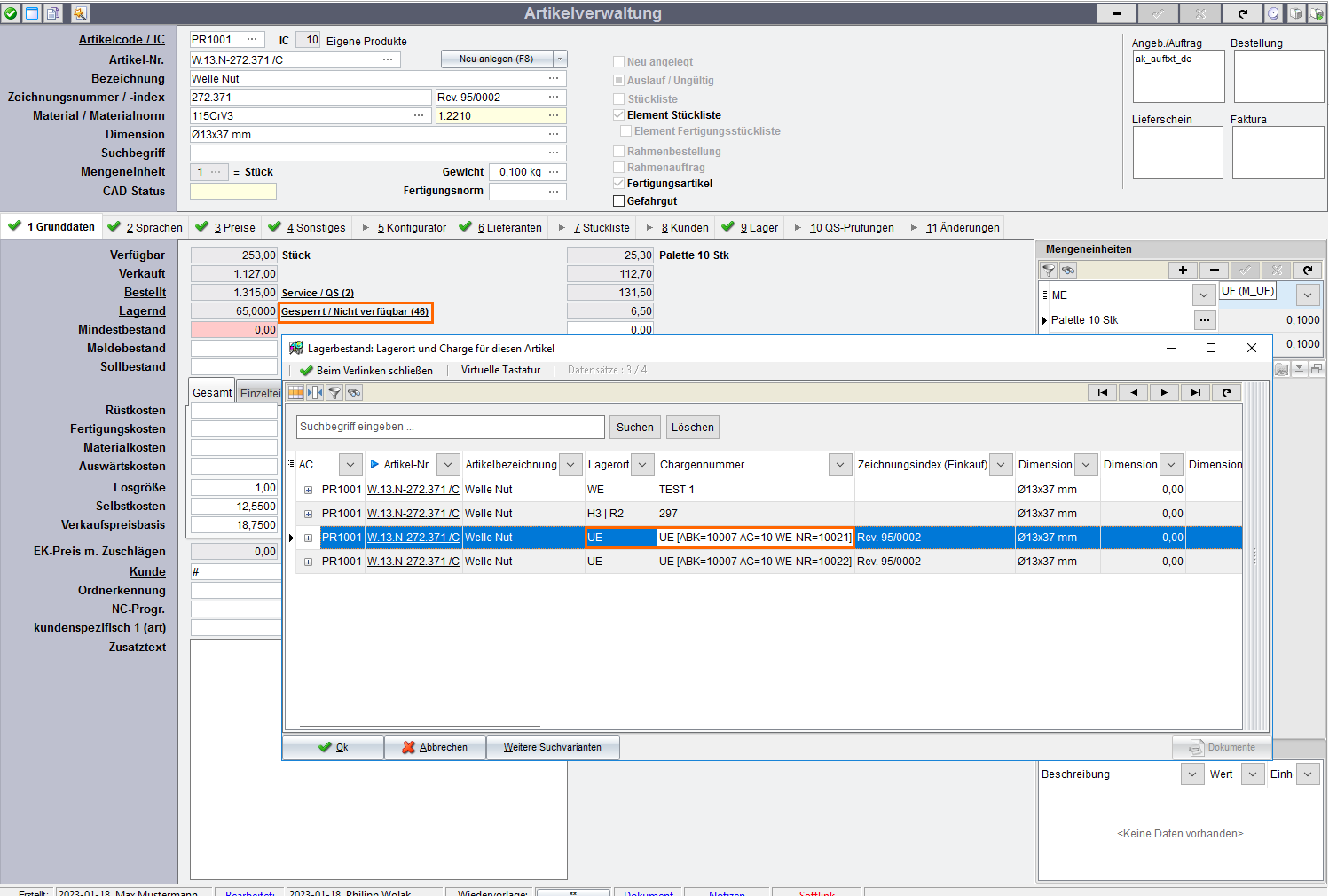Image resolution: width=1329 pixels, height=896 pixels.
Task: Open Weitere Suchvarianten
Action: point(553,748)
